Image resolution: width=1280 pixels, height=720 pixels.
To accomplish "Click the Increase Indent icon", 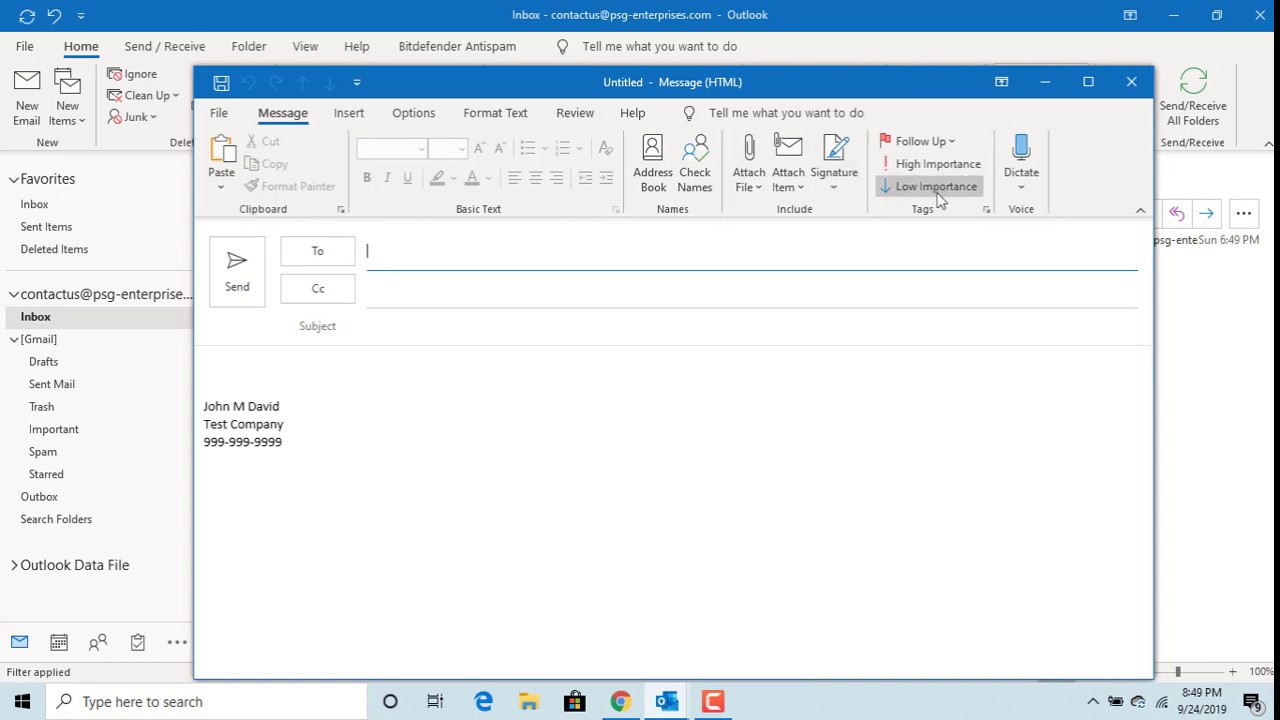I will 606,178.
